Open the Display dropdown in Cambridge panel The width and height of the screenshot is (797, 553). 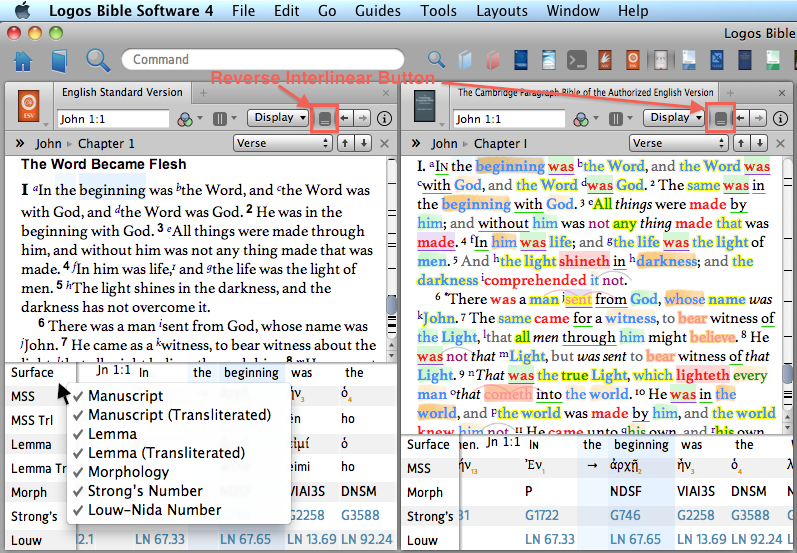[675, 118]
